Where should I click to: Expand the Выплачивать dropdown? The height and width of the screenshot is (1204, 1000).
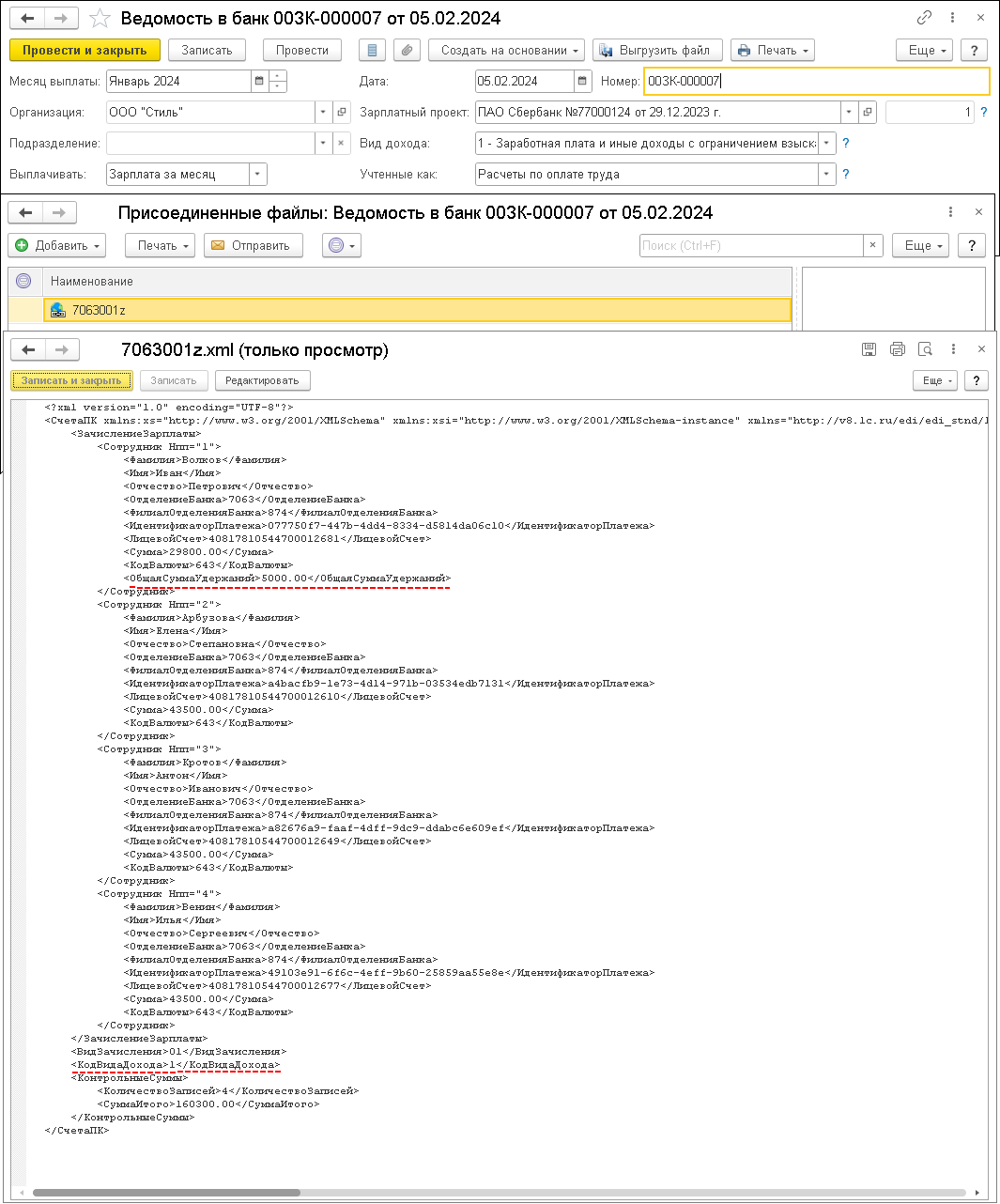[x=258, y=174]
